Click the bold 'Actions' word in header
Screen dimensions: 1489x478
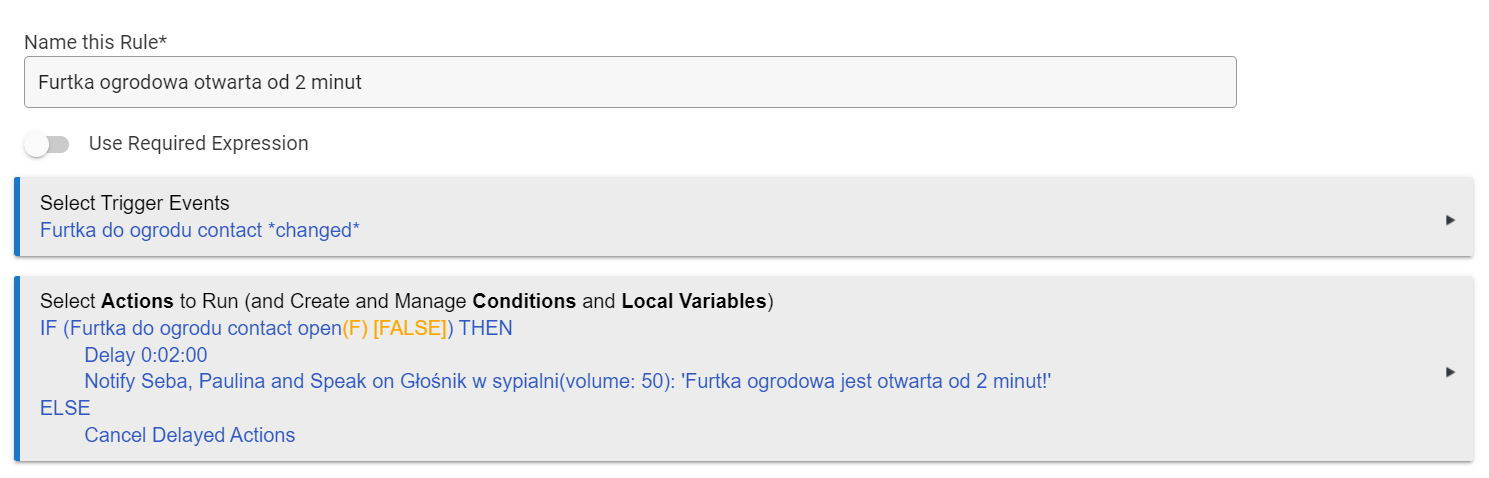pyautogui.click(x=137, y=301)
